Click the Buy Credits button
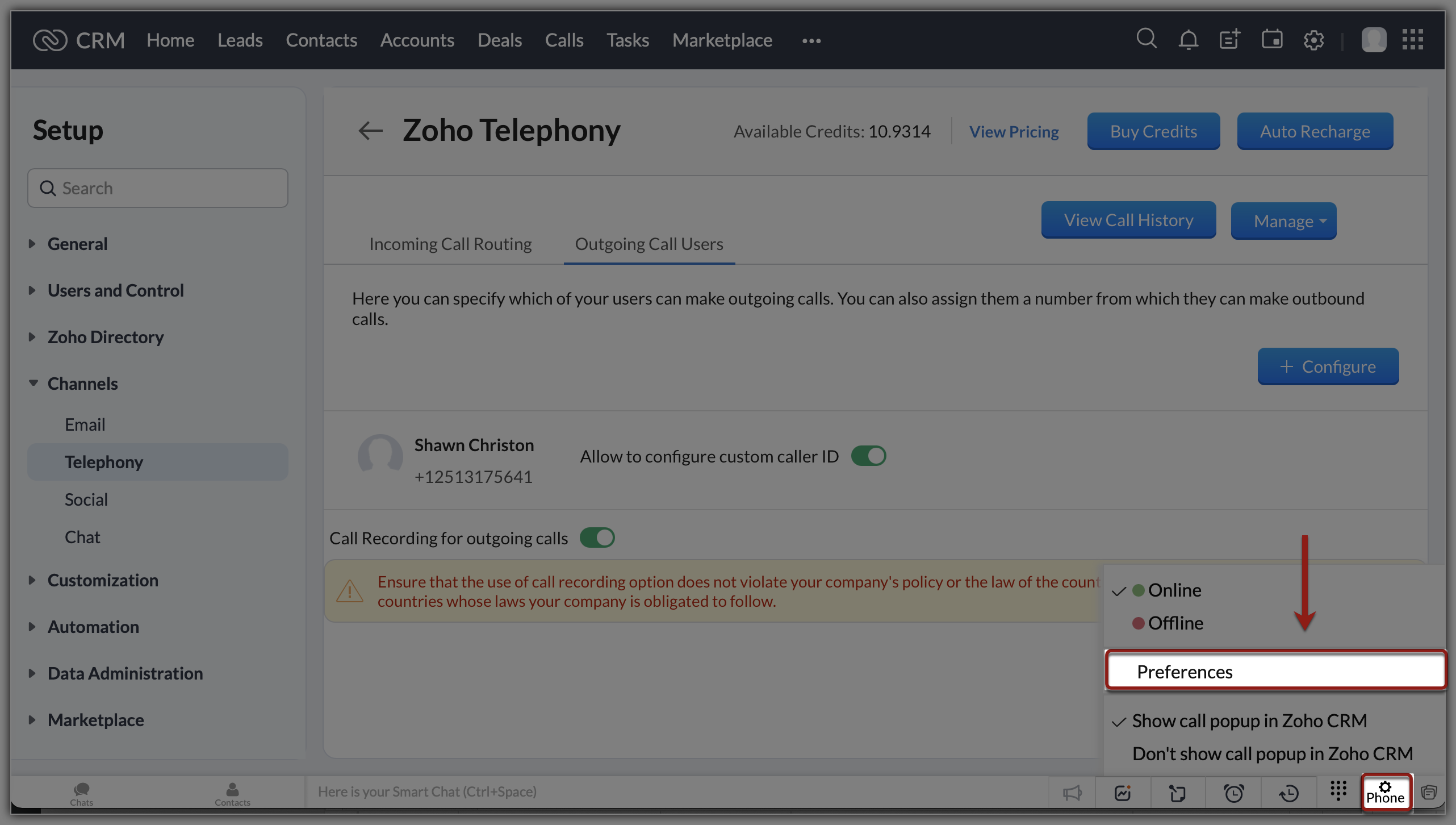Screen dimensions: 1456x825 tap(1153, 131)
